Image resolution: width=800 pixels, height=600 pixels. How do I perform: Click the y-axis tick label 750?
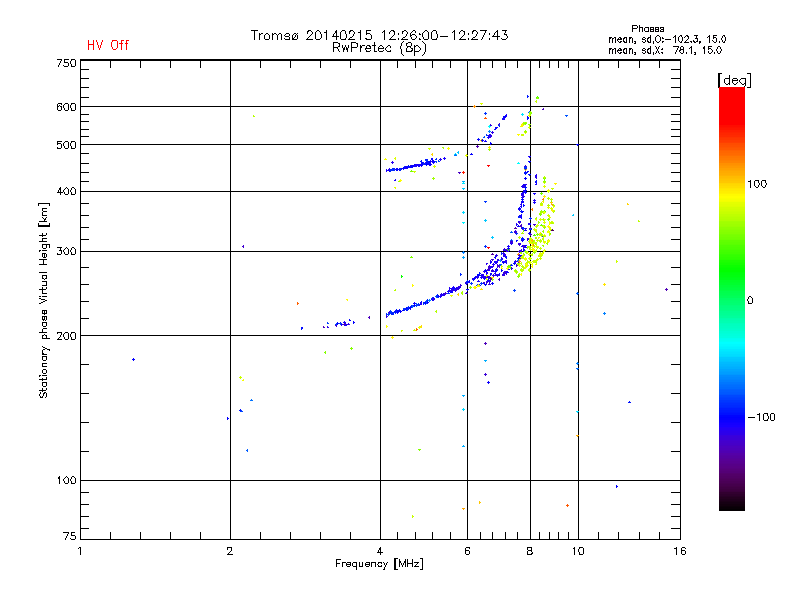coord(66,63)
